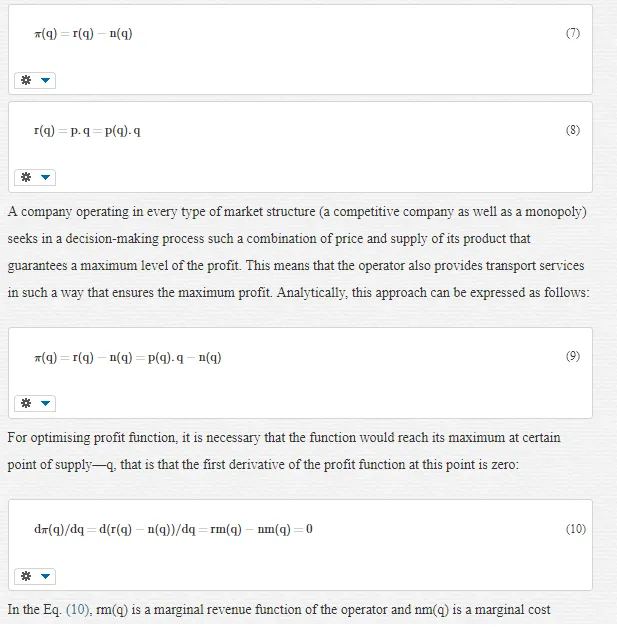Click the gear icon below equation (8)
Screen dimensions: 617x627
26,177
